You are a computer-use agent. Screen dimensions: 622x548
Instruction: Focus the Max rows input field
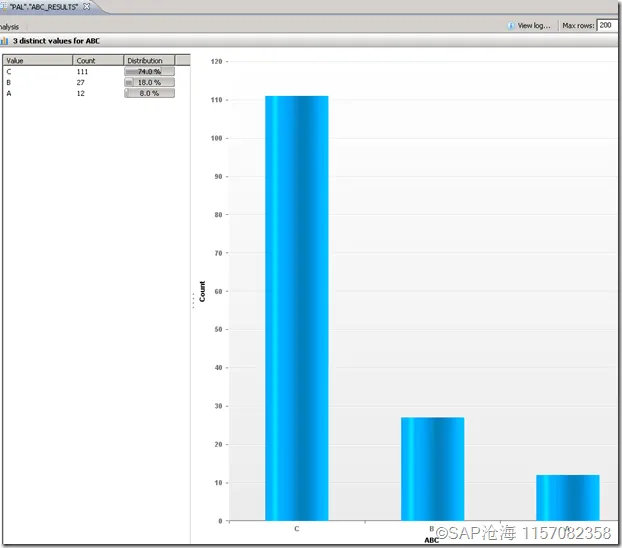607,25
